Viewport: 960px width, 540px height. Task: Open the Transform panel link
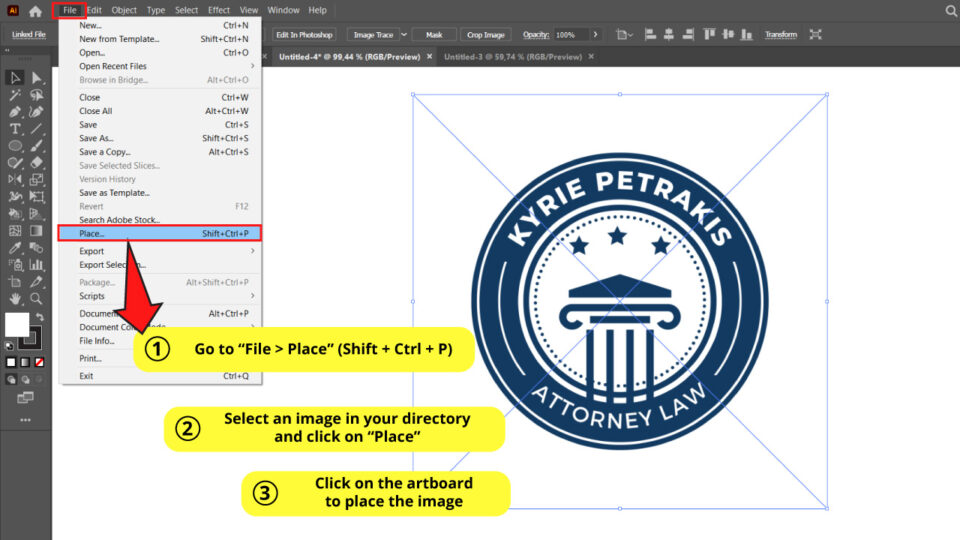pyautogui.click(x=781, y=35)
